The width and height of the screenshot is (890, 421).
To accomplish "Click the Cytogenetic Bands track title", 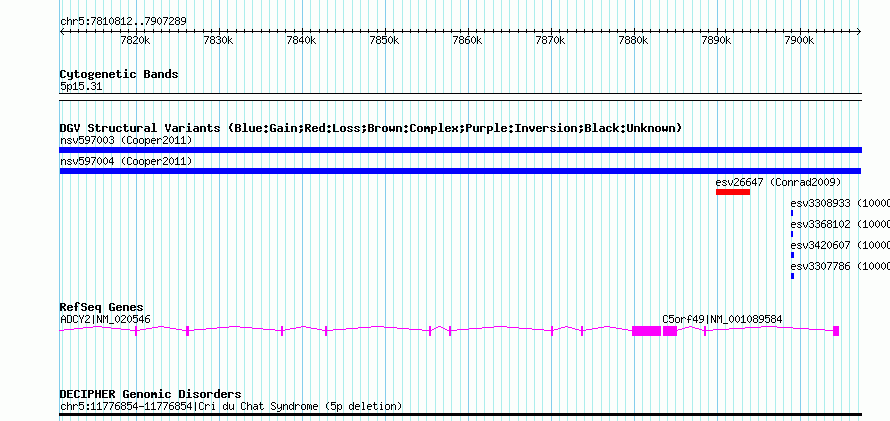I will tap(119, 74).
